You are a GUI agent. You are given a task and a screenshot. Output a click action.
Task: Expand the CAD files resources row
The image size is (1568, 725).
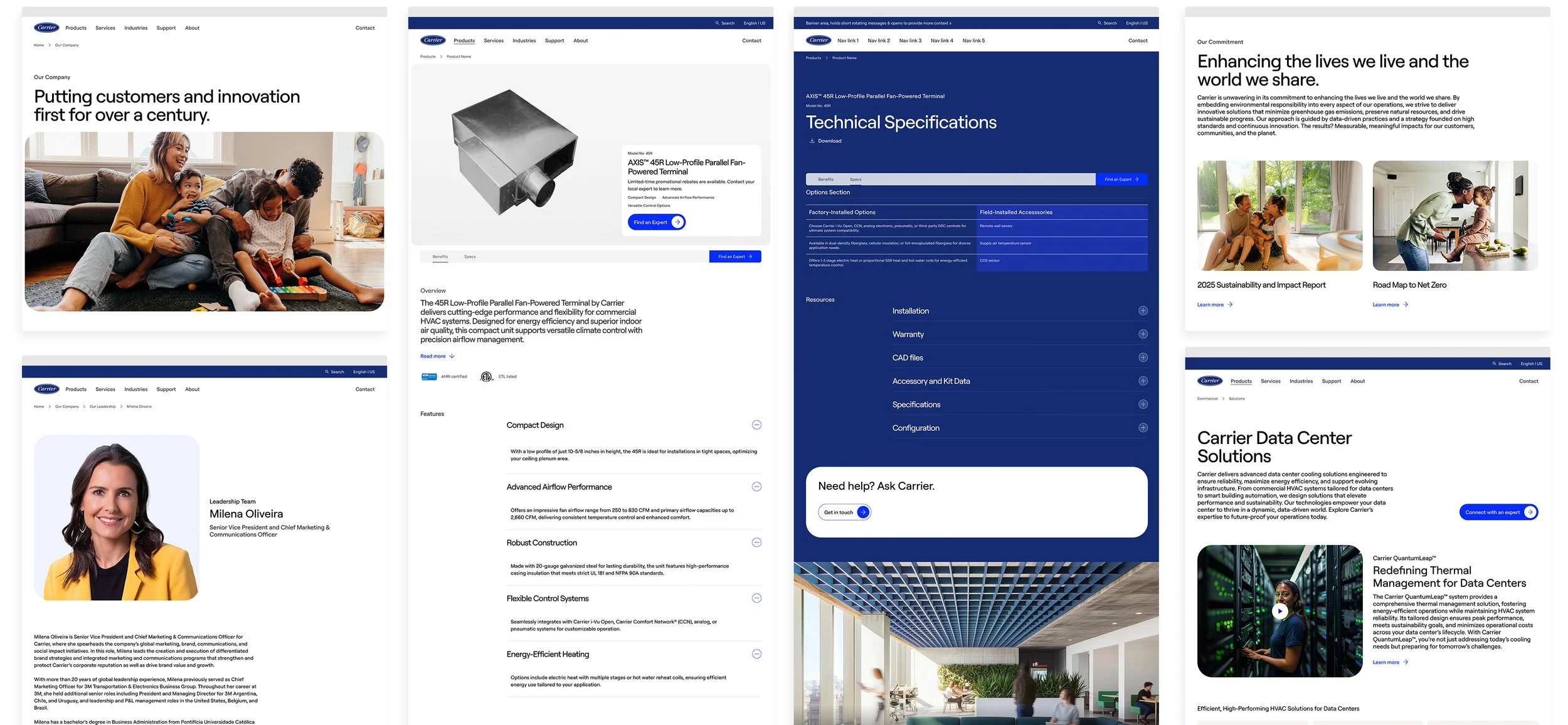click(1143, 357)
